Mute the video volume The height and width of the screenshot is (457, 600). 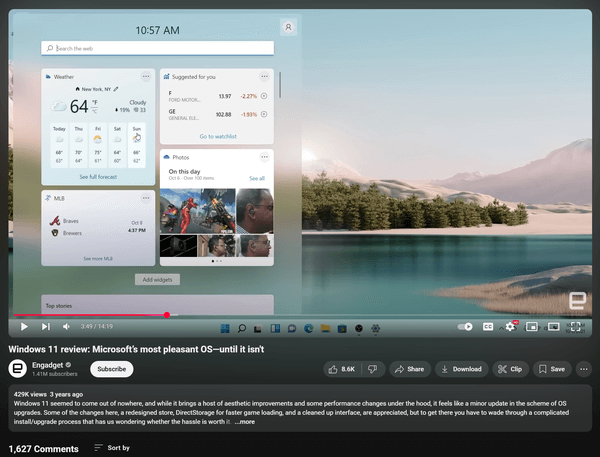tap(66, 326)
